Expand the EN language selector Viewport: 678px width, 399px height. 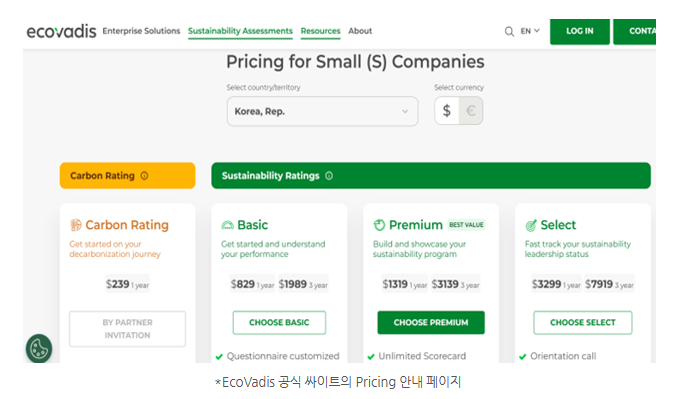tap(530, 31)
